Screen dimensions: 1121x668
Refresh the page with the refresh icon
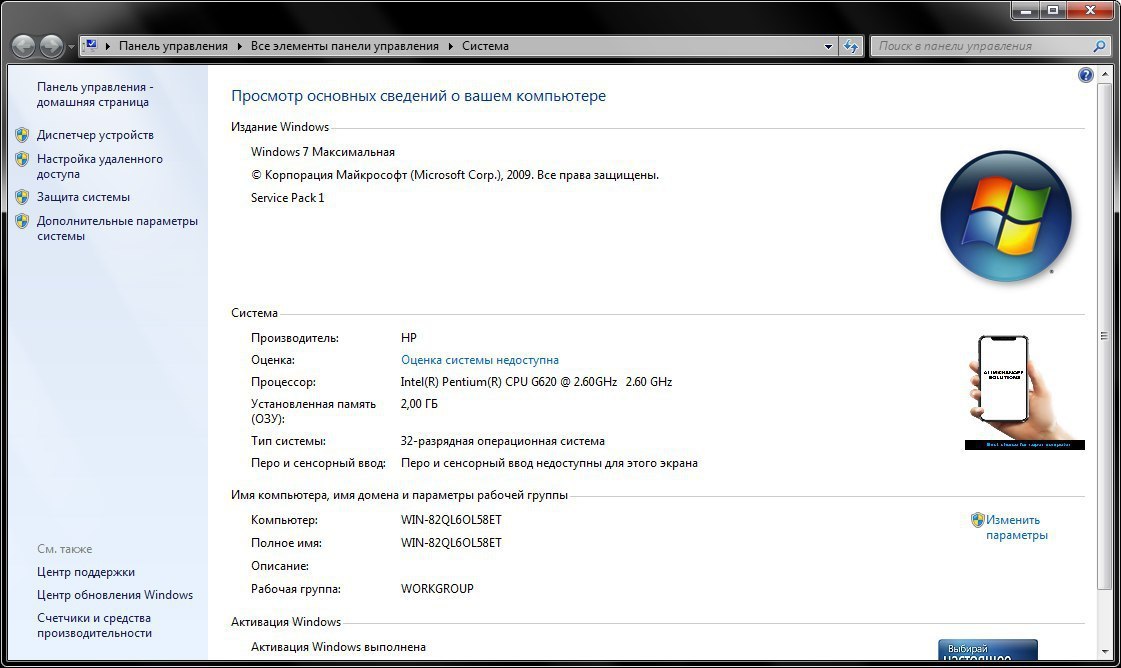tap(851, 46)
